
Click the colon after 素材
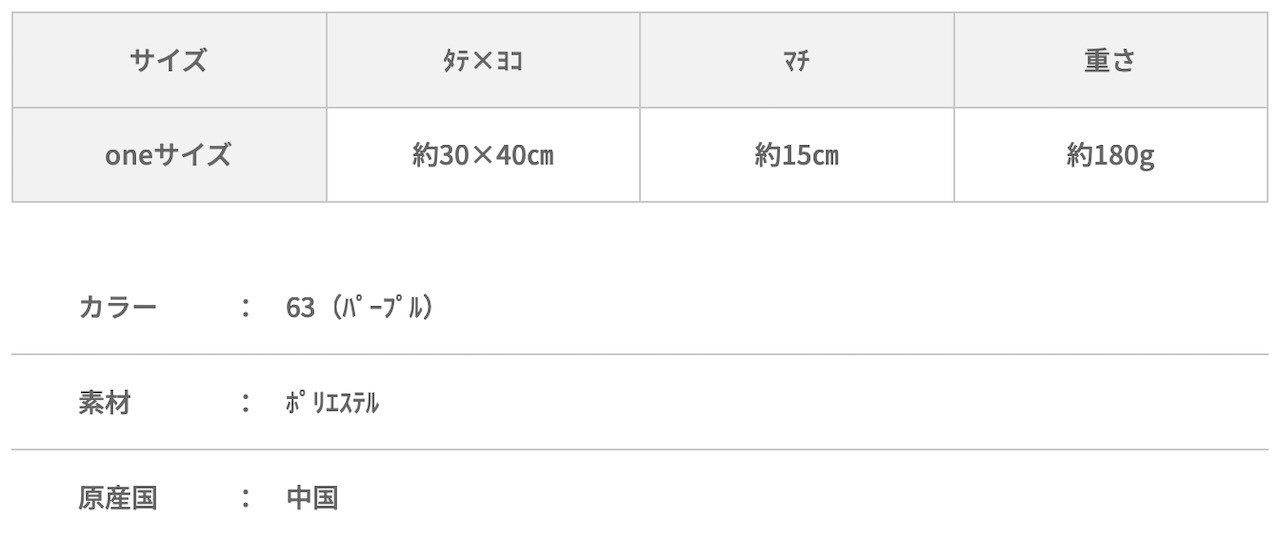point(245,403)
